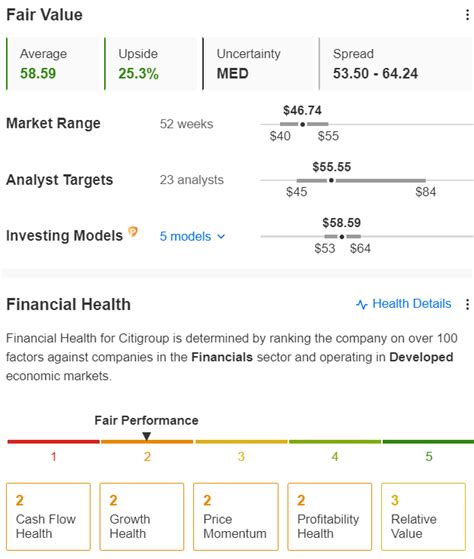Select the Upside 25.3% tile
This screenshot has height=559, width=474.
point(150,64)
